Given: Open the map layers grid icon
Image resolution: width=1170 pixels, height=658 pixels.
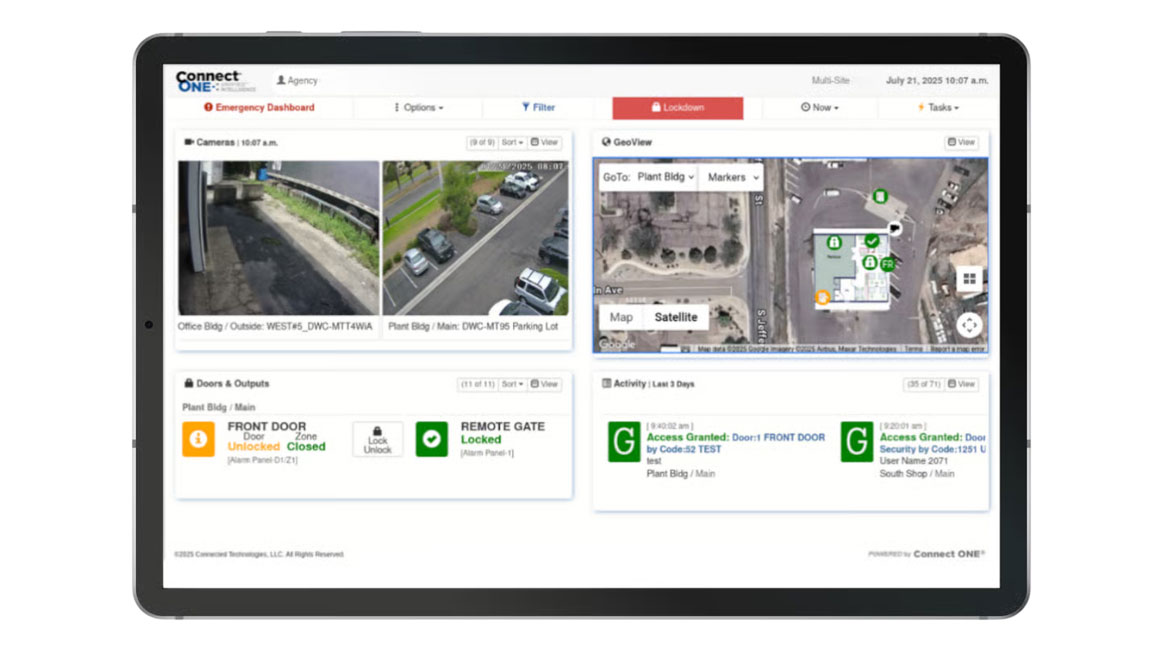Looking at the screenshot, I should (x=969, y=280).
